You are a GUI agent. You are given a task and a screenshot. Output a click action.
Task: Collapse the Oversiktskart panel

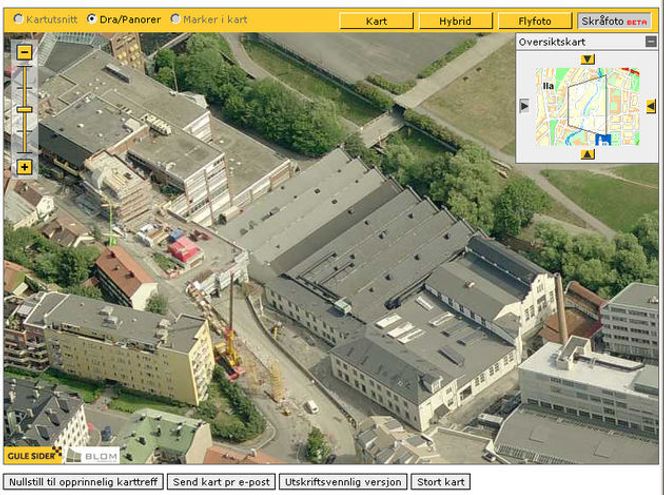click(650, 42)
